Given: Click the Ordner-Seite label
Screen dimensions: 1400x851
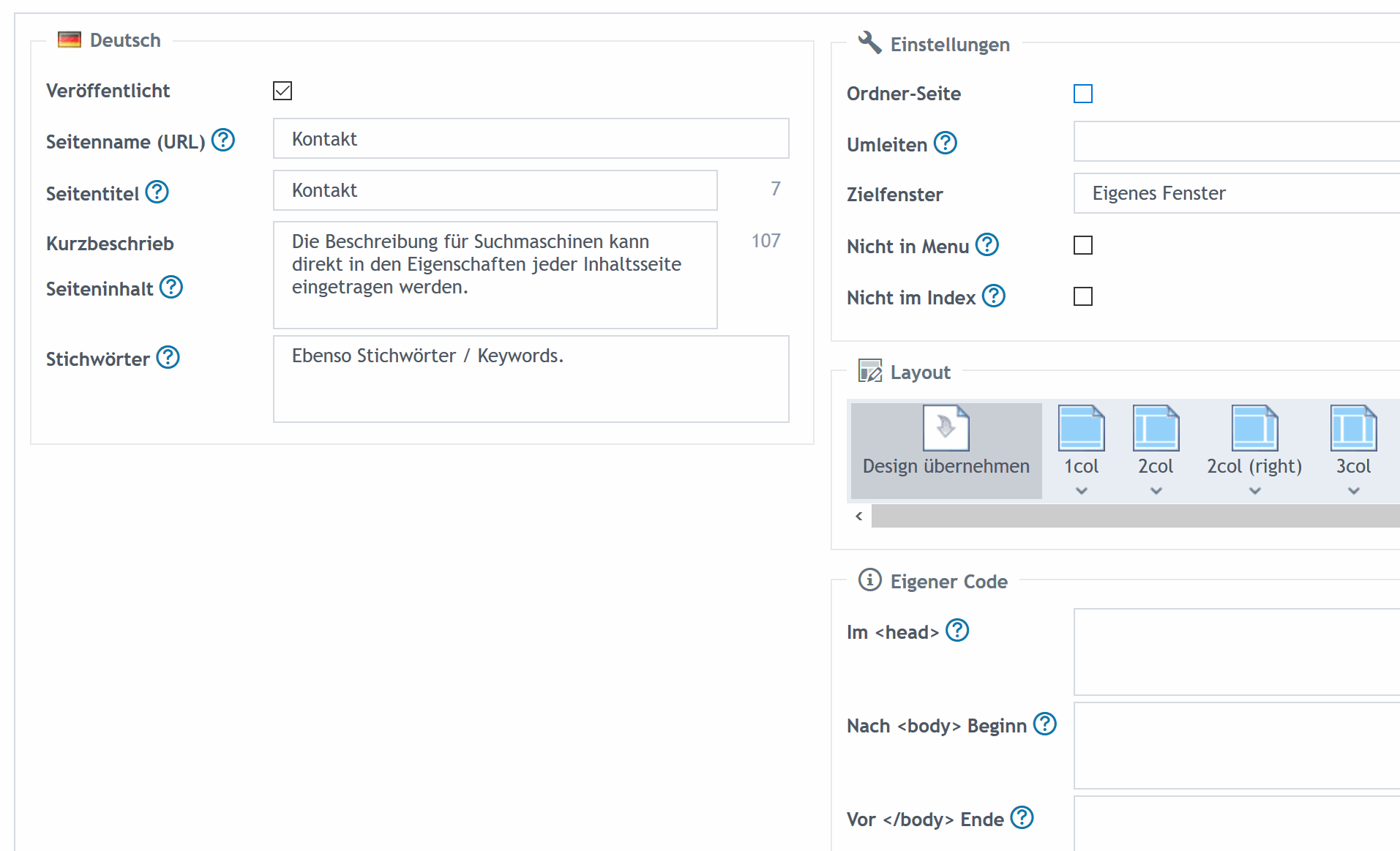Looking at the screenshot, I should 904,94.
